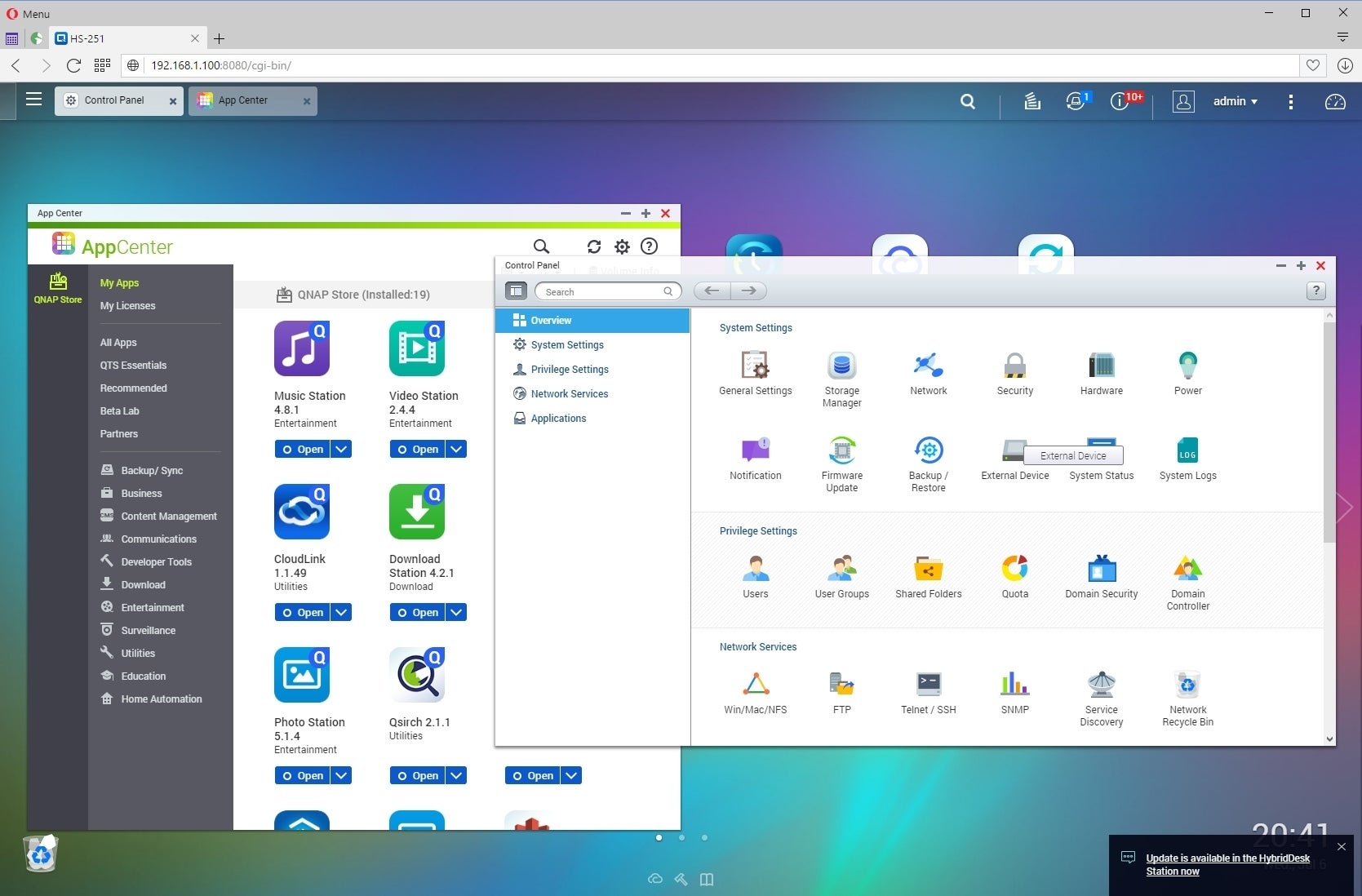
Task: Toggle Control Panel view mode button
Action: (516, 291)
